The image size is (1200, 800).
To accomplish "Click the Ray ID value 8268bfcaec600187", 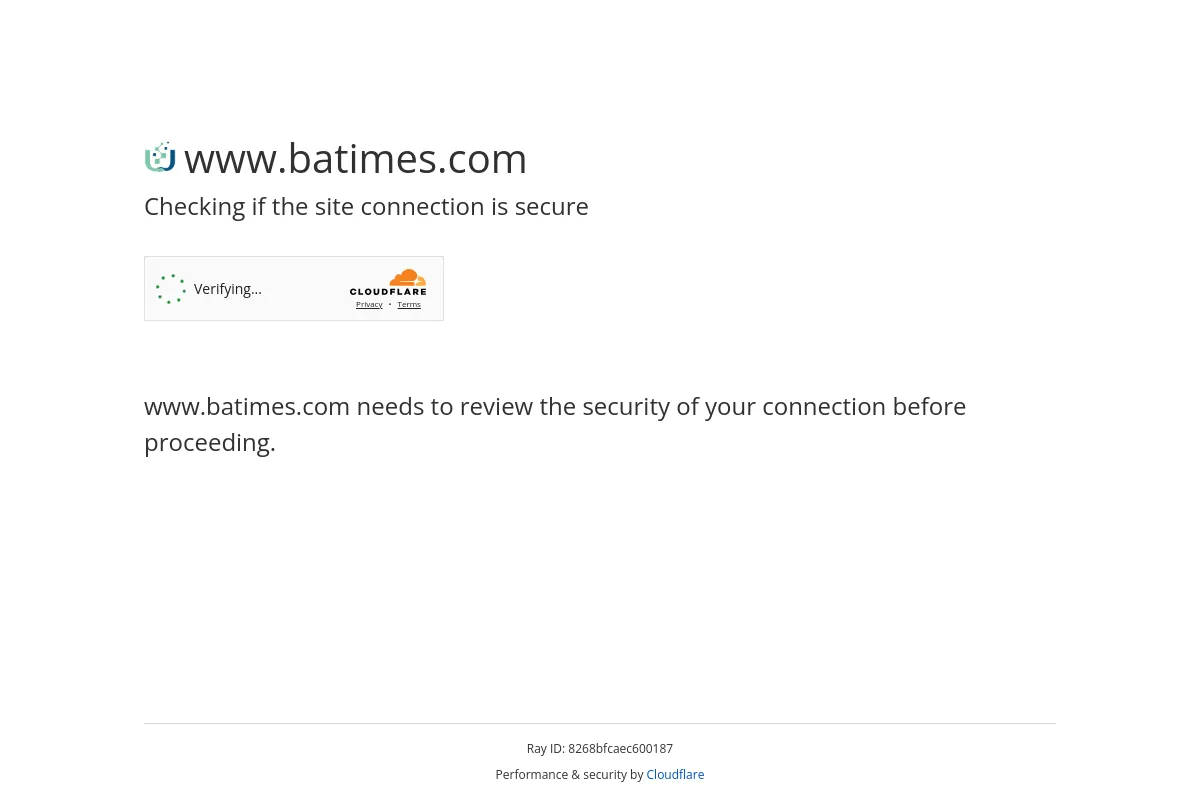I will tap(621, 749).
